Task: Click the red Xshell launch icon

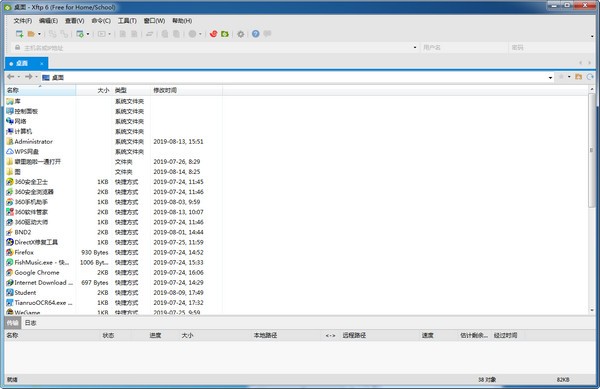Action: coord(214,34)
